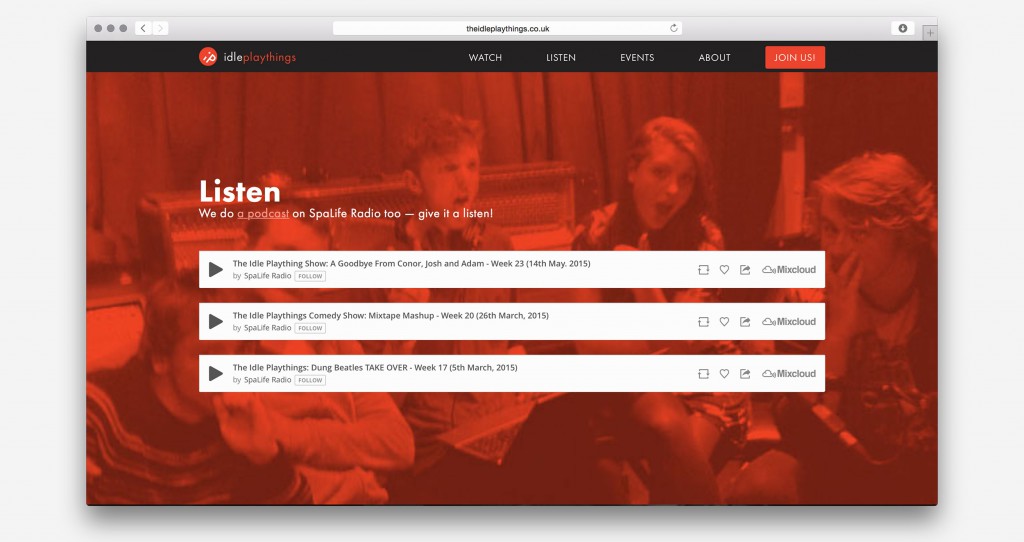Viewport: 1024px width, 542px height.
Task: Repost the Week 23 episode
Action: [703, 270]
